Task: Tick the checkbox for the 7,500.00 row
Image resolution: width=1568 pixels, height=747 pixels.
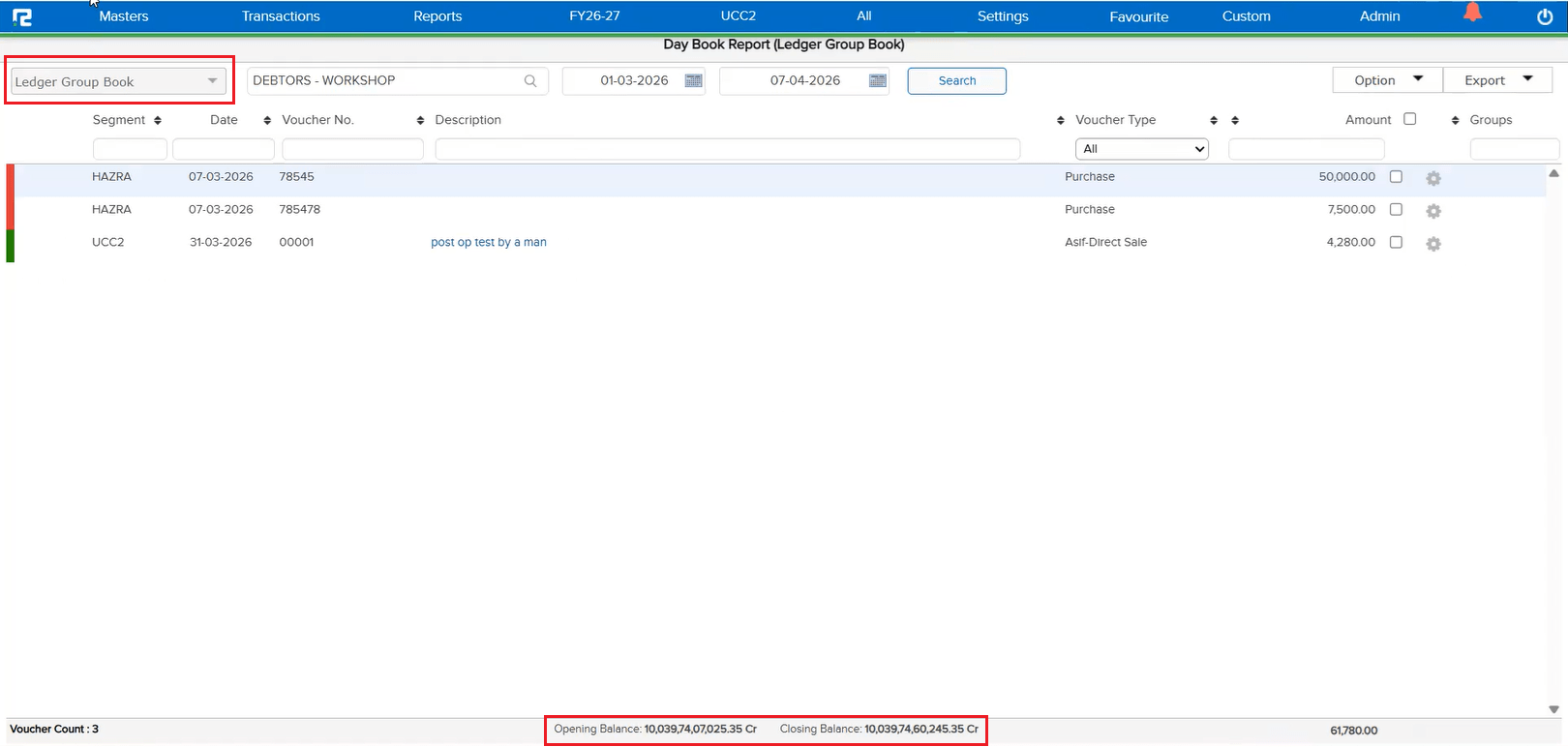Action: (1396, 209)
